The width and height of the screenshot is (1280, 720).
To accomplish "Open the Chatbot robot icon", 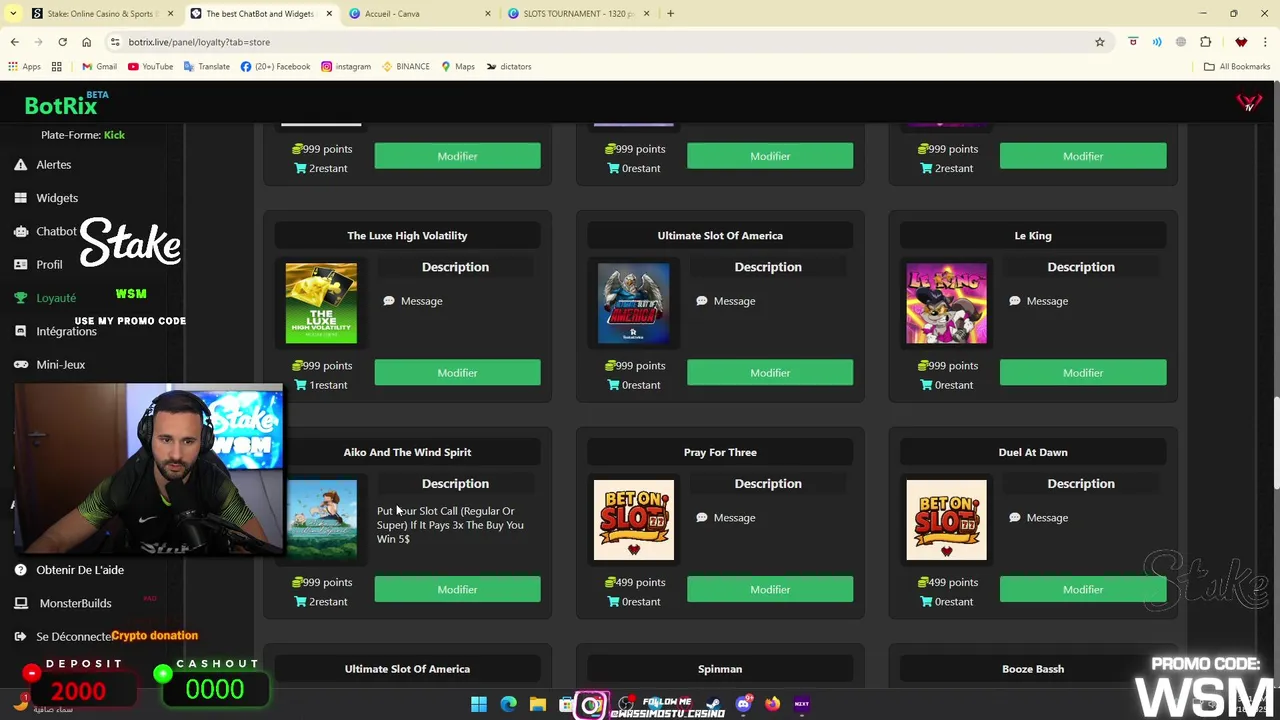I will pyautogui.click(x=20, y=231).
